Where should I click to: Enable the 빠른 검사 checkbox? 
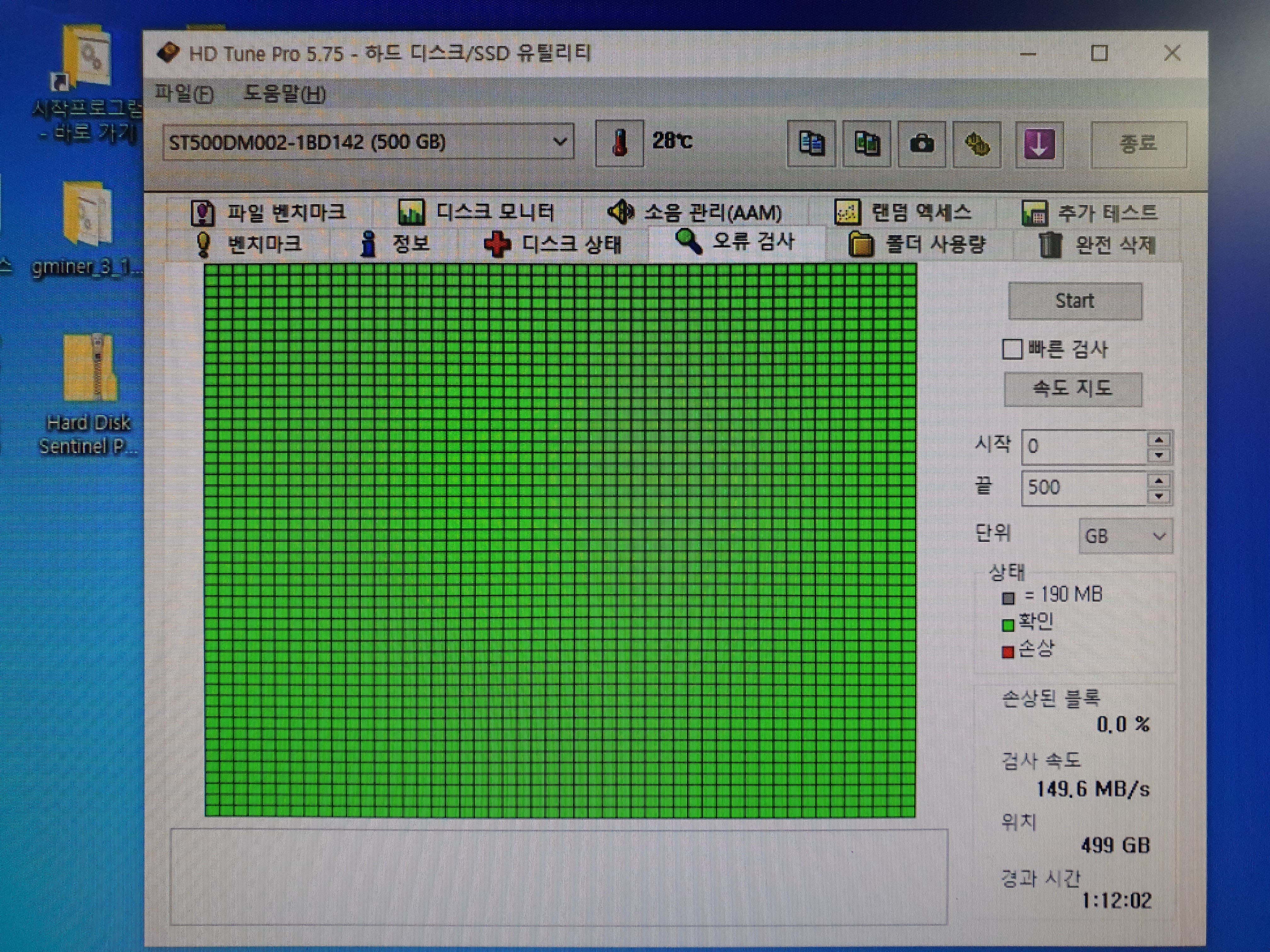point(1012,349)
